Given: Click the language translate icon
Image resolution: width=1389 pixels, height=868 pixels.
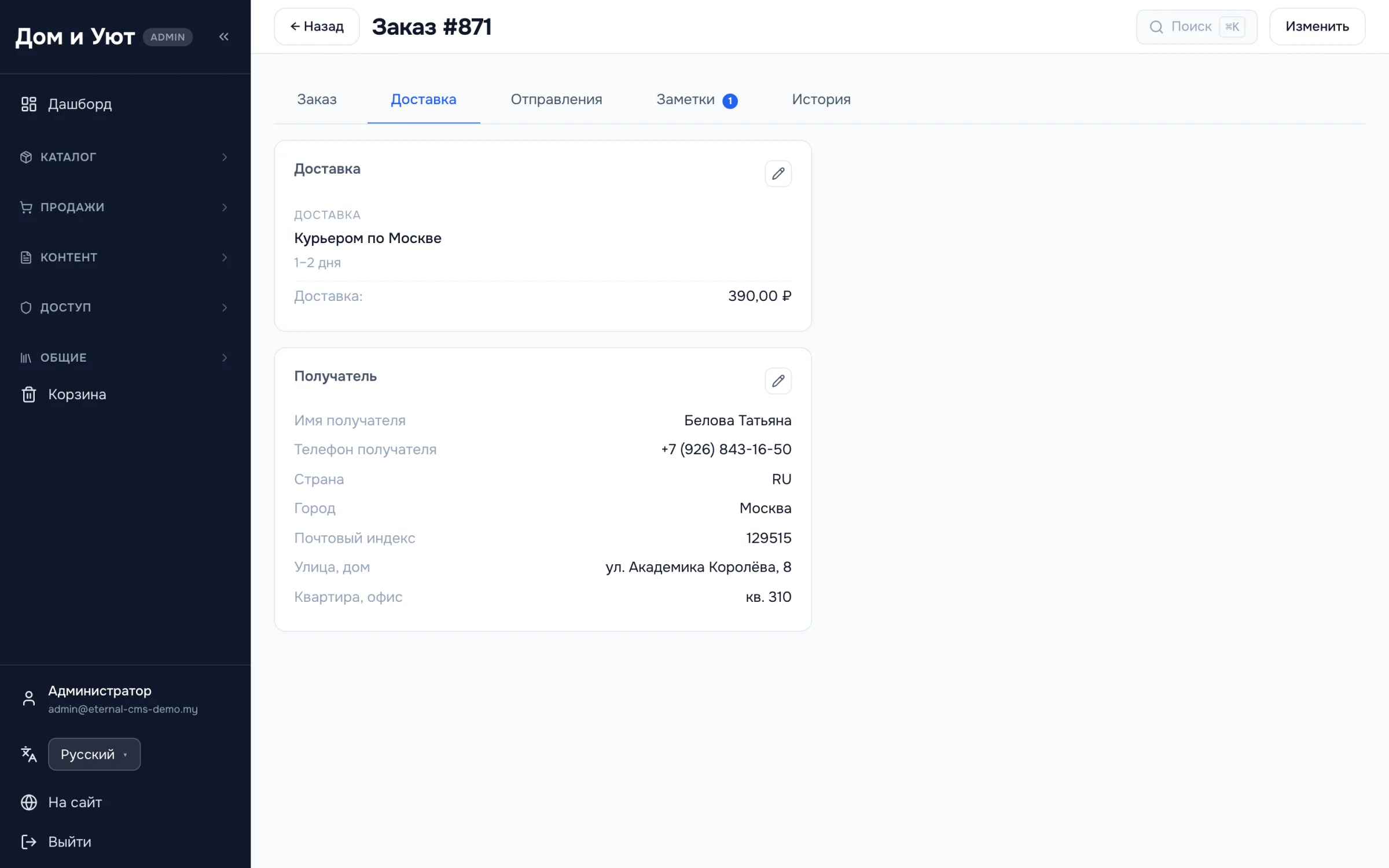Looking at the screenshot, I should (28, 754).
